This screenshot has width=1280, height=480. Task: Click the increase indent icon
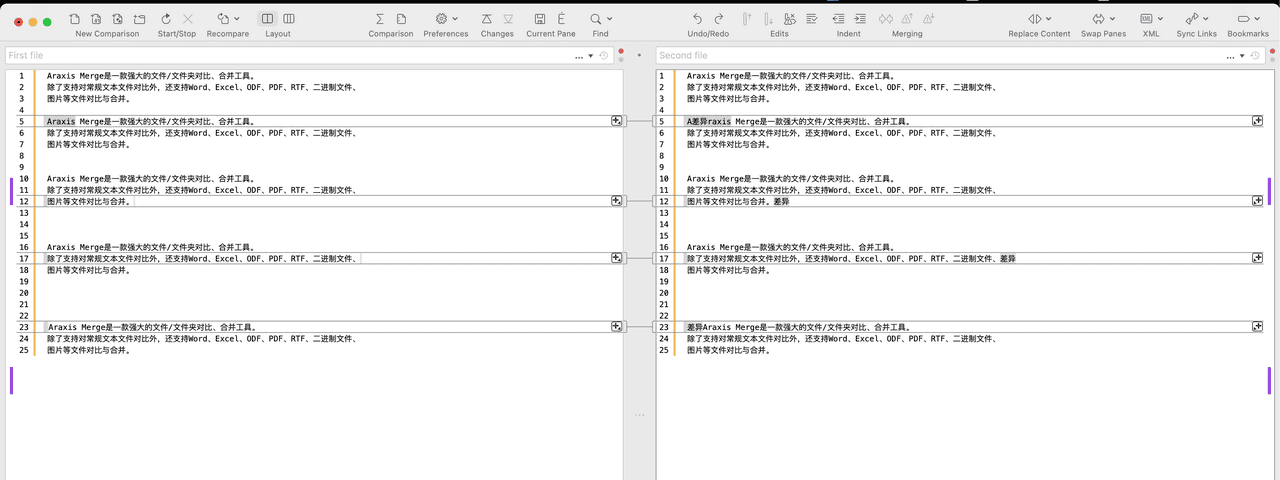coord(860,19)
